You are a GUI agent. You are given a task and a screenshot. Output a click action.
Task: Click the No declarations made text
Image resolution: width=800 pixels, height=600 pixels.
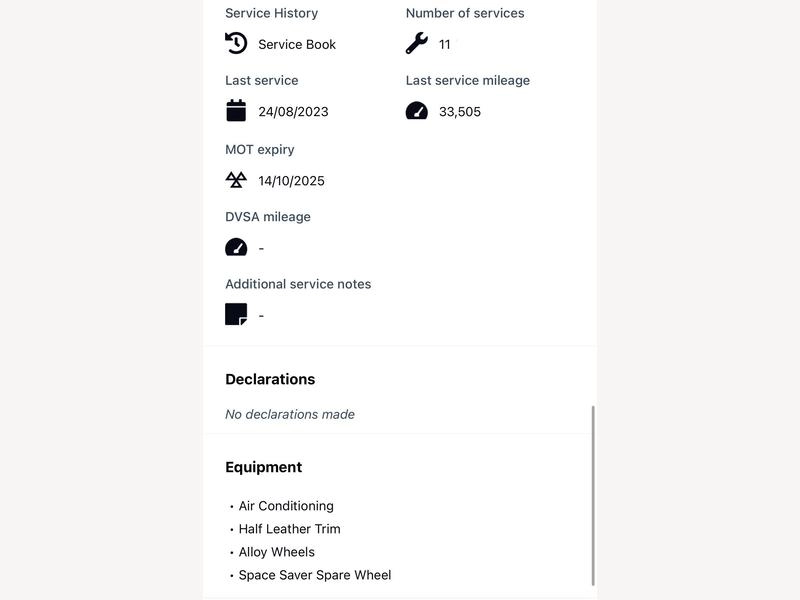click(x=290, y=414)
